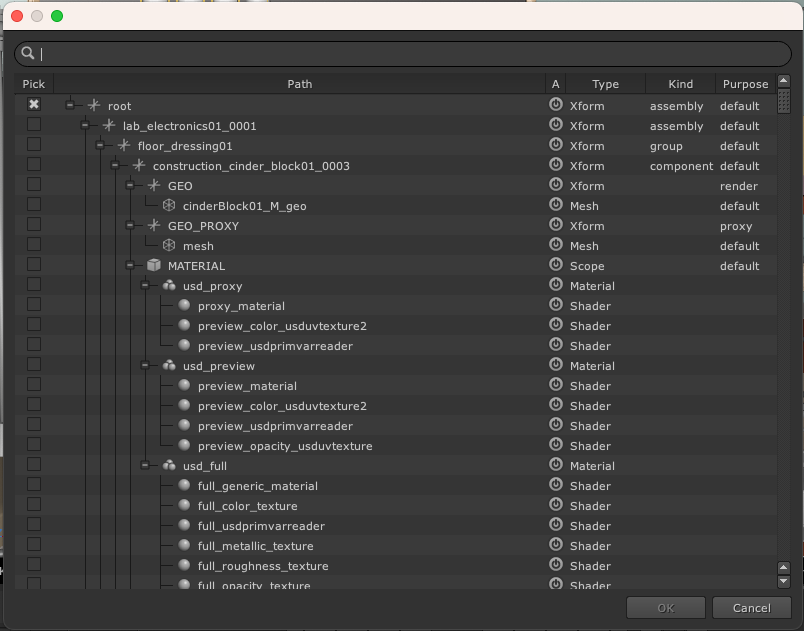This screenshot has width=804, height=631.
Task: Click the material icon beside usd_proxy
Action: 169,285
